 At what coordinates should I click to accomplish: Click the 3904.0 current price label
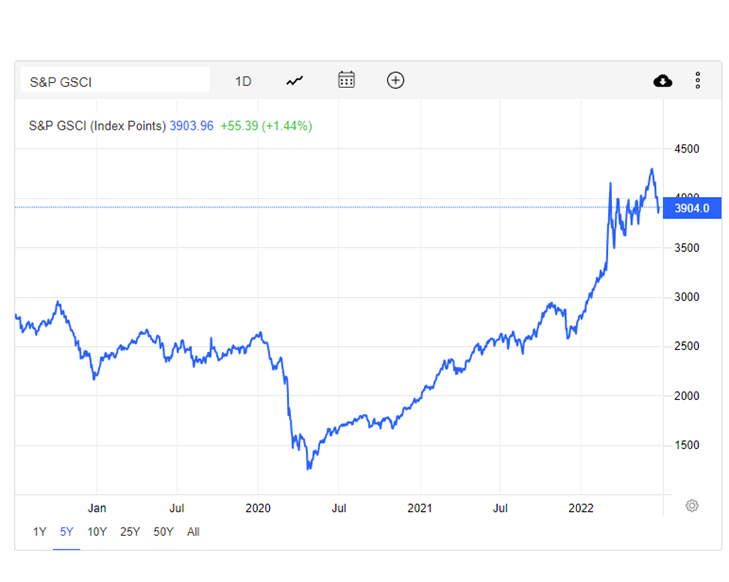coord(692,208)
